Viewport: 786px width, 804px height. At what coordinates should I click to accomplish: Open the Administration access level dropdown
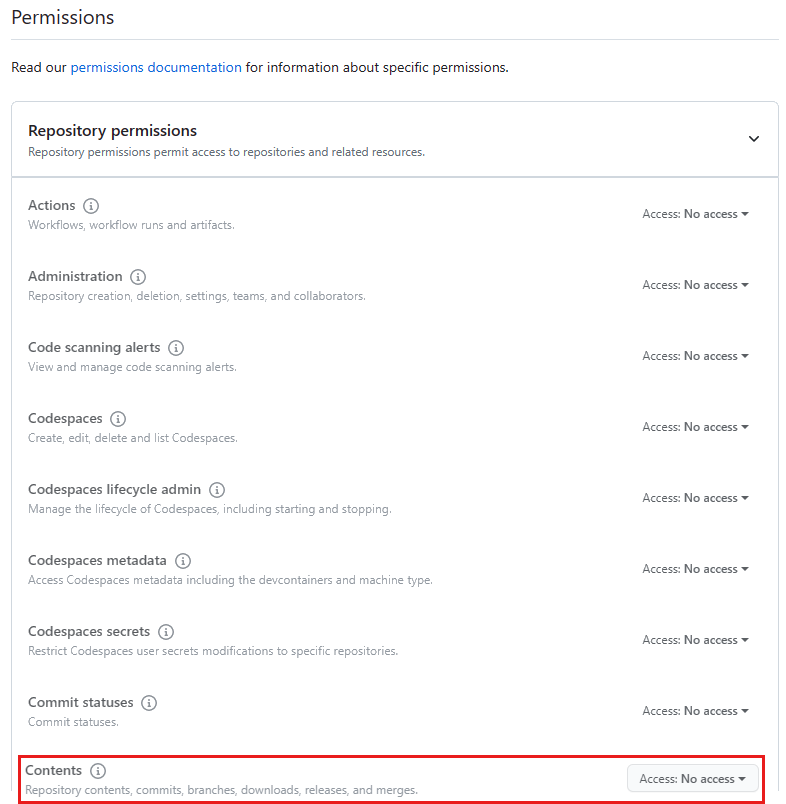click(695, 284)
